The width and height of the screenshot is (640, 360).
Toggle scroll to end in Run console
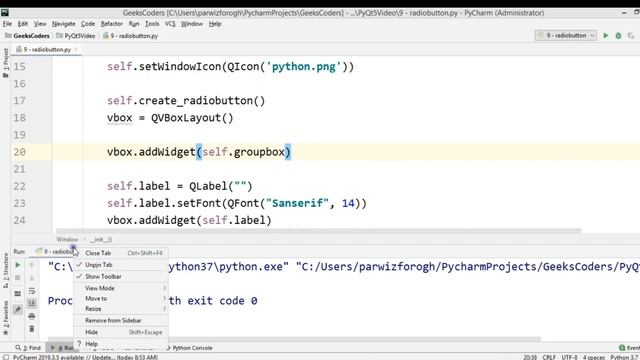(x=31, y=303)
